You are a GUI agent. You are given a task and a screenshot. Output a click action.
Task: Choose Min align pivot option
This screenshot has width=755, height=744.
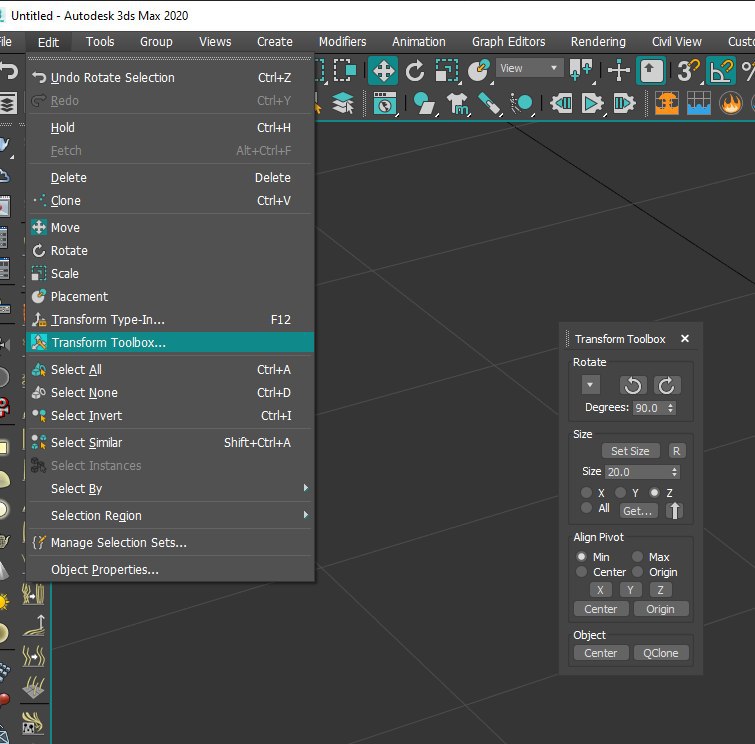pyautogui.click(x=581, y=557)
